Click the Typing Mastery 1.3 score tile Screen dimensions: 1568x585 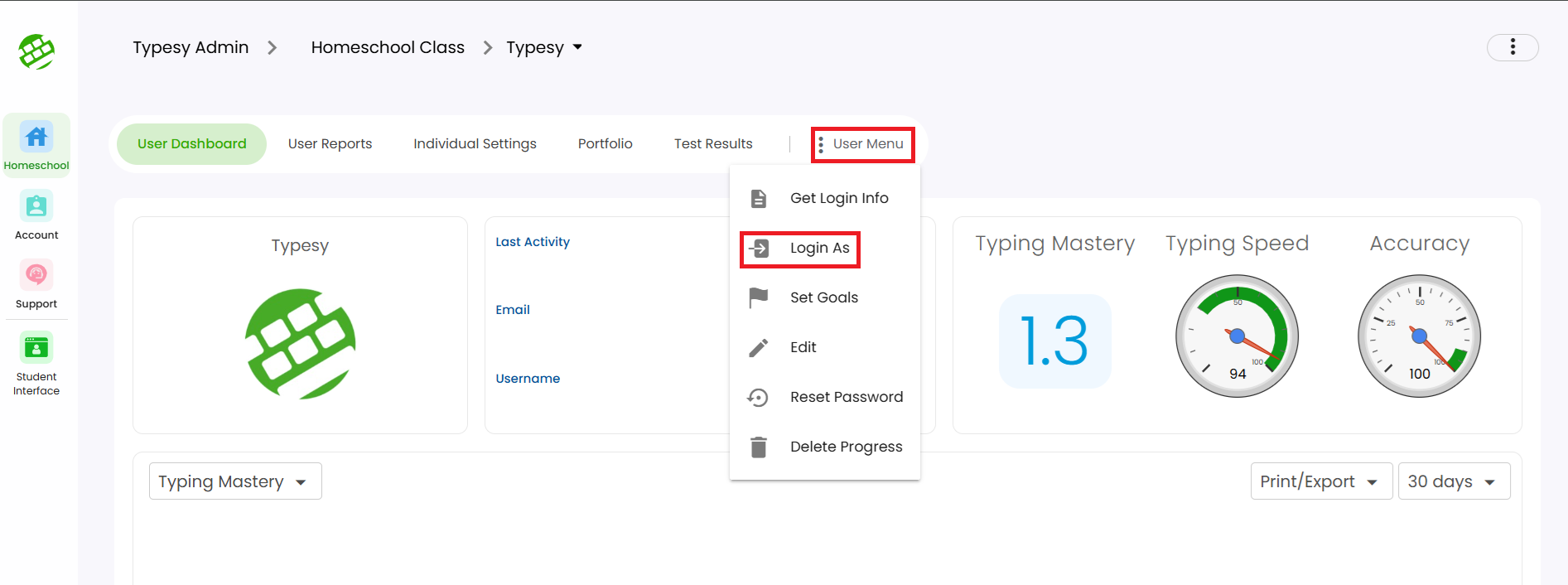point(1054,341)
